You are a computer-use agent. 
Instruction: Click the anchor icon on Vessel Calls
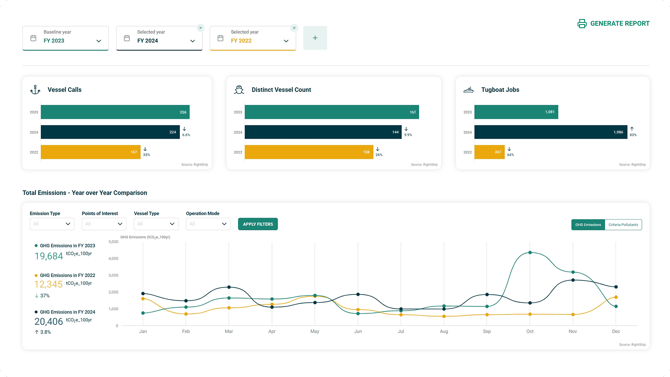[x=35, y=89]
